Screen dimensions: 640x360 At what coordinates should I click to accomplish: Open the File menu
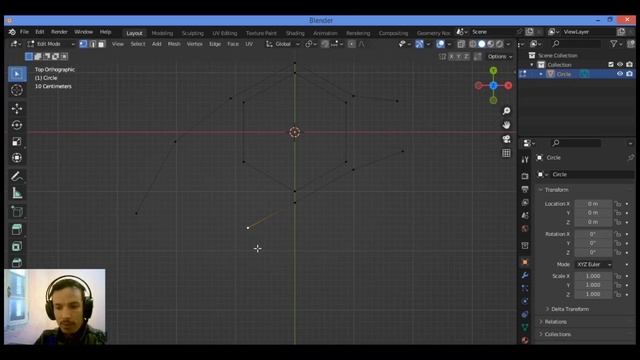tap(24, 32)
